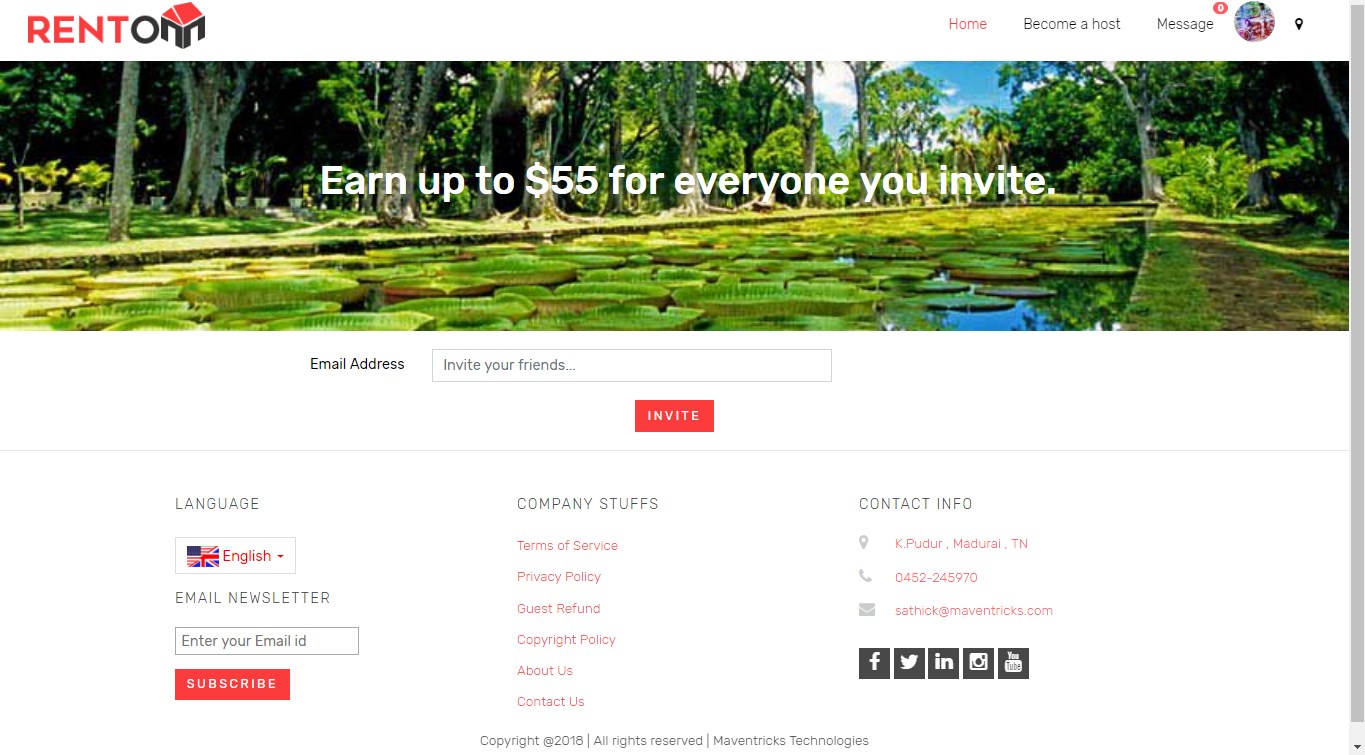Open the YouTube social icon
Image resolution: width=1365 pixels, height=755 pixels.
(x=1013, y=663)
